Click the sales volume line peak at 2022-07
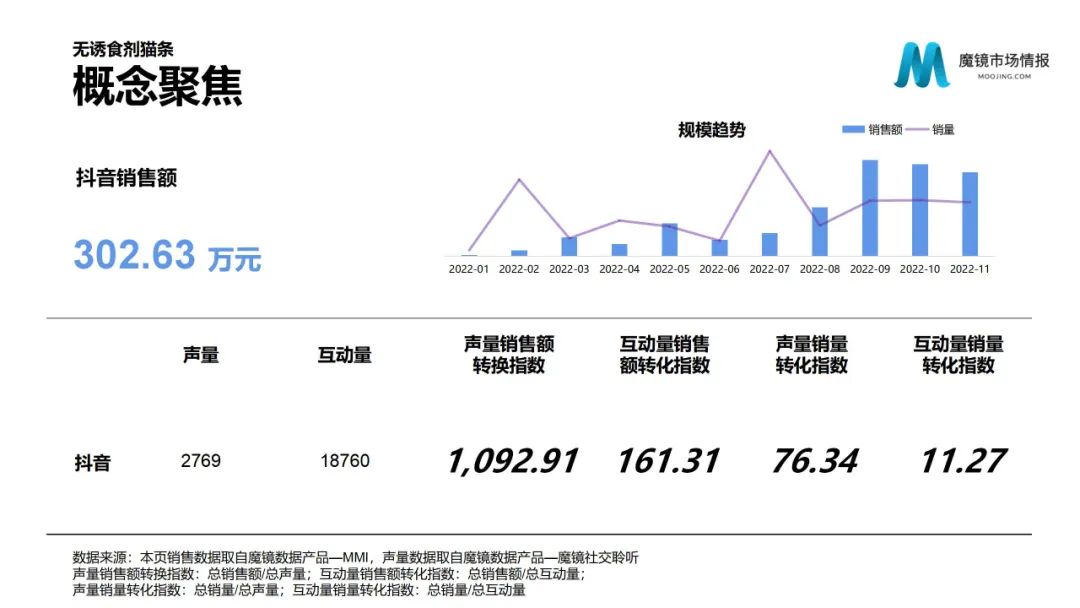Screen dimensions: 1080x608 coord(769,151)
